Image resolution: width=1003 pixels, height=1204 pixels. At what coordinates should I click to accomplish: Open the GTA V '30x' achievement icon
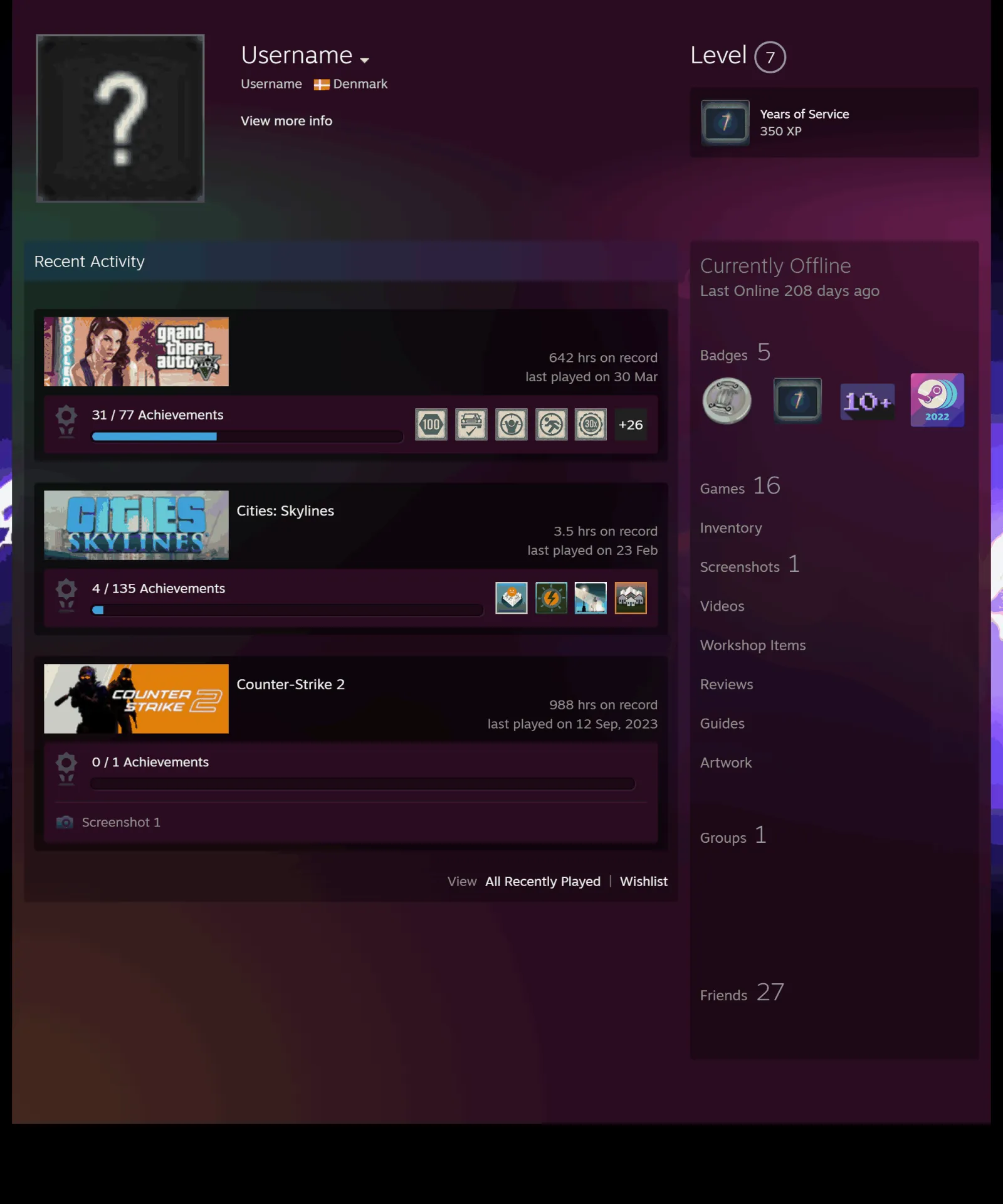(591, 425)
